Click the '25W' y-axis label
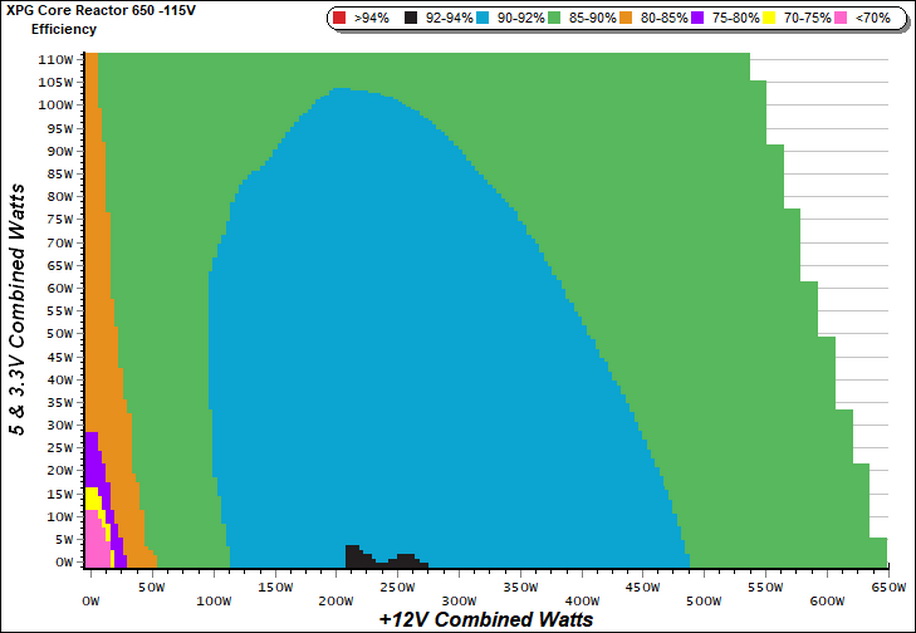 (60, 448)
